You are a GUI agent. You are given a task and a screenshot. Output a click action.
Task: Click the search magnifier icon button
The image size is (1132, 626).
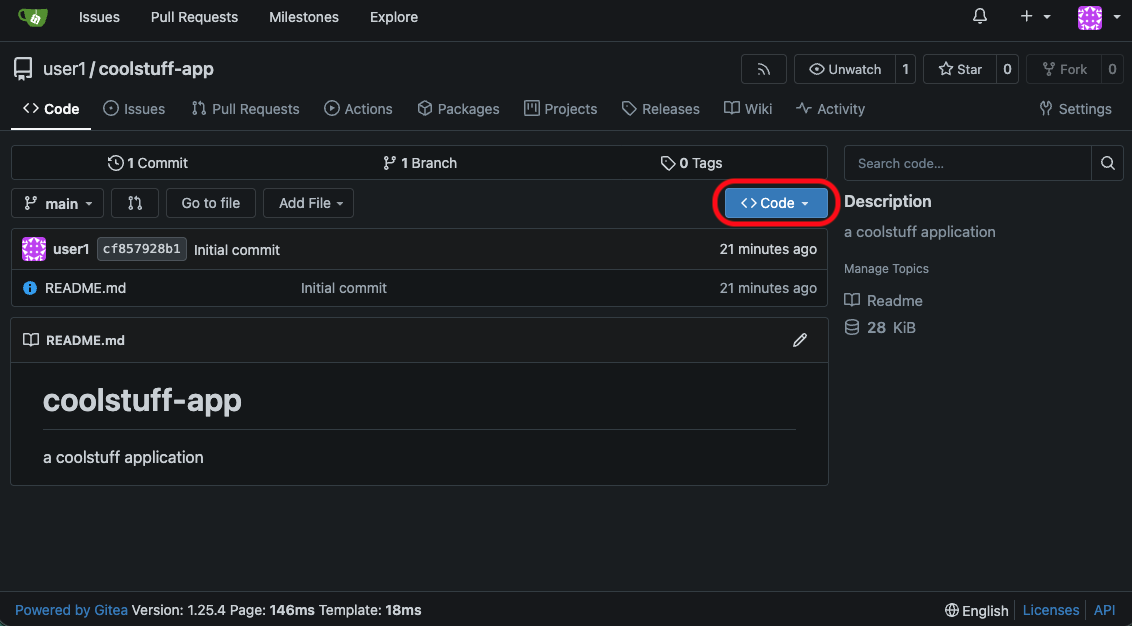1107,163
